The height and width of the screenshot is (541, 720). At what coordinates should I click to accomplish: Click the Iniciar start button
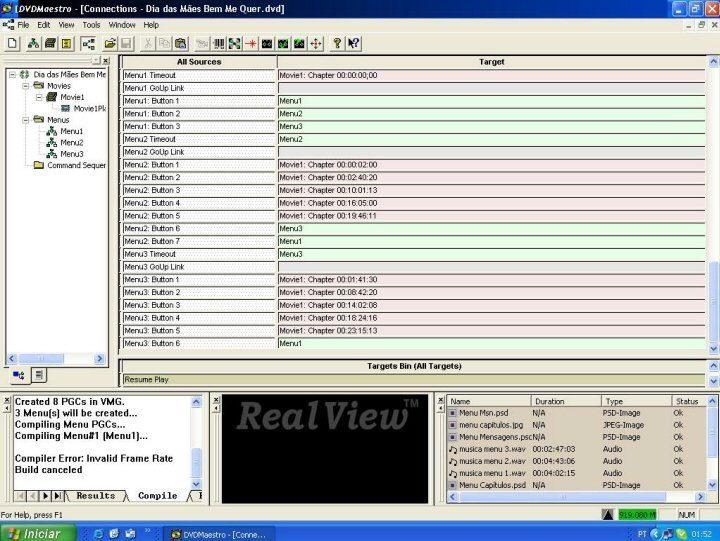pyautogui.click(x=32, y=533)
